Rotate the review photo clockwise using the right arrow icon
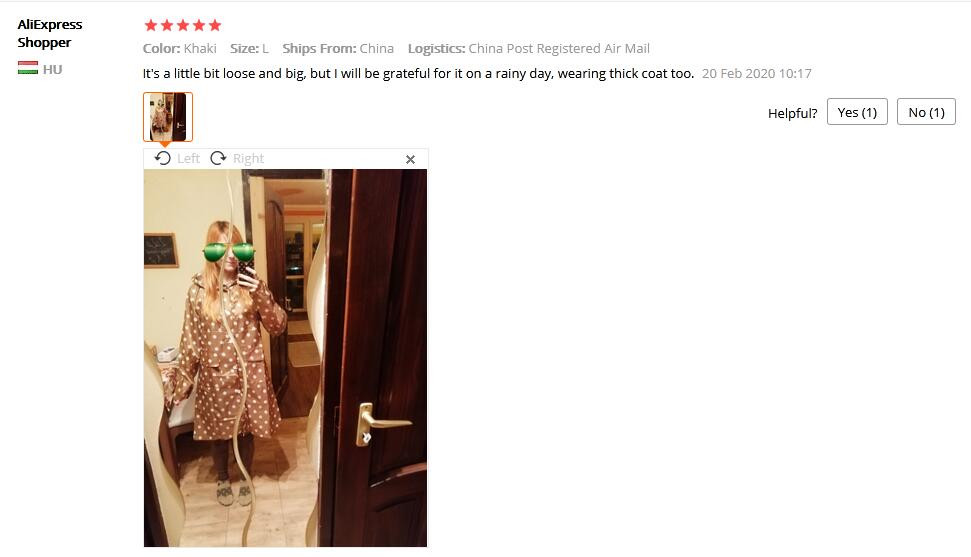This screenshot has height=557, width=971. pos(218,159)
